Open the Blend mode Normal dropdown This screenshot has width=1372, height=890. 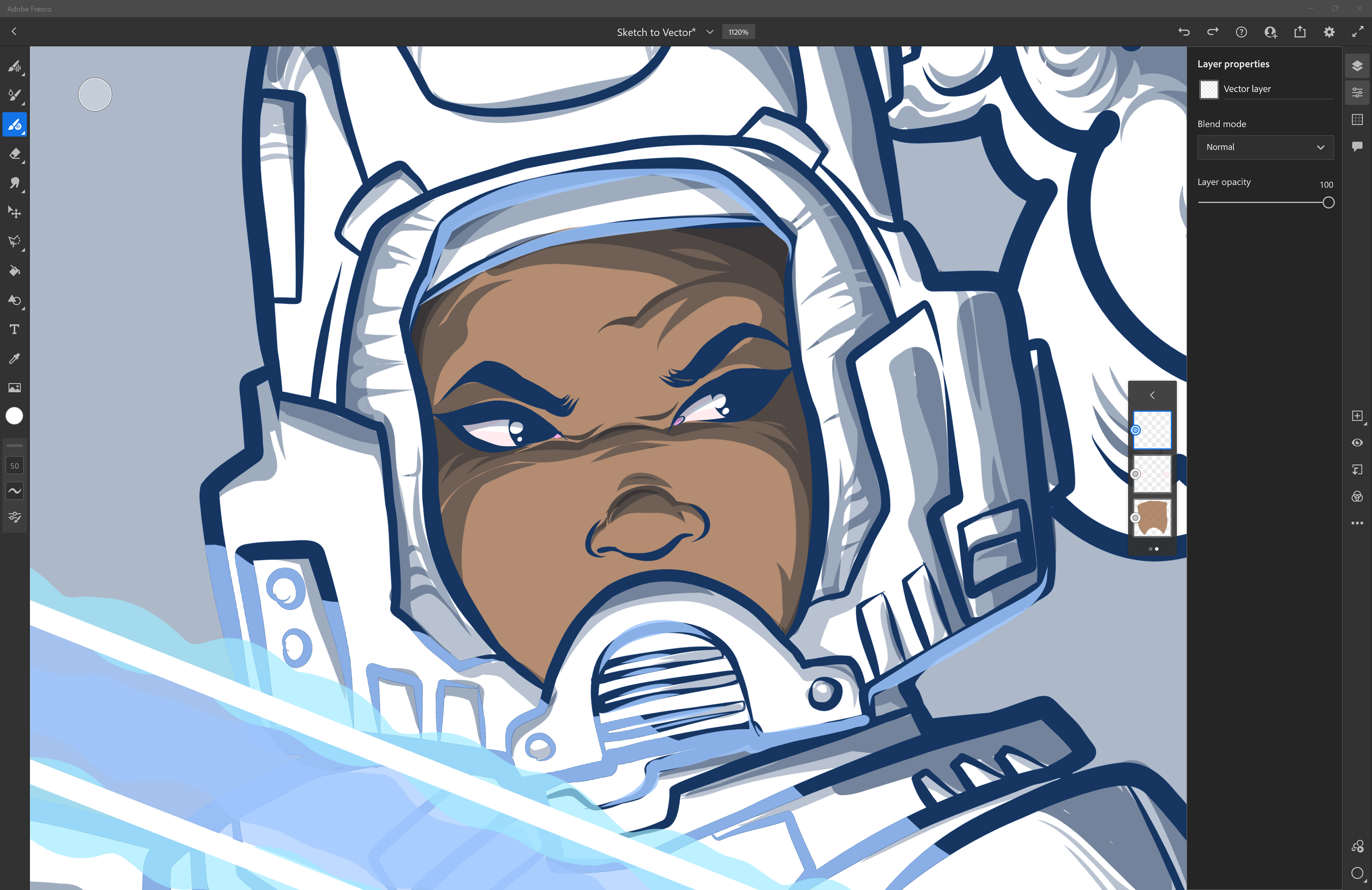pos(1265,147)
